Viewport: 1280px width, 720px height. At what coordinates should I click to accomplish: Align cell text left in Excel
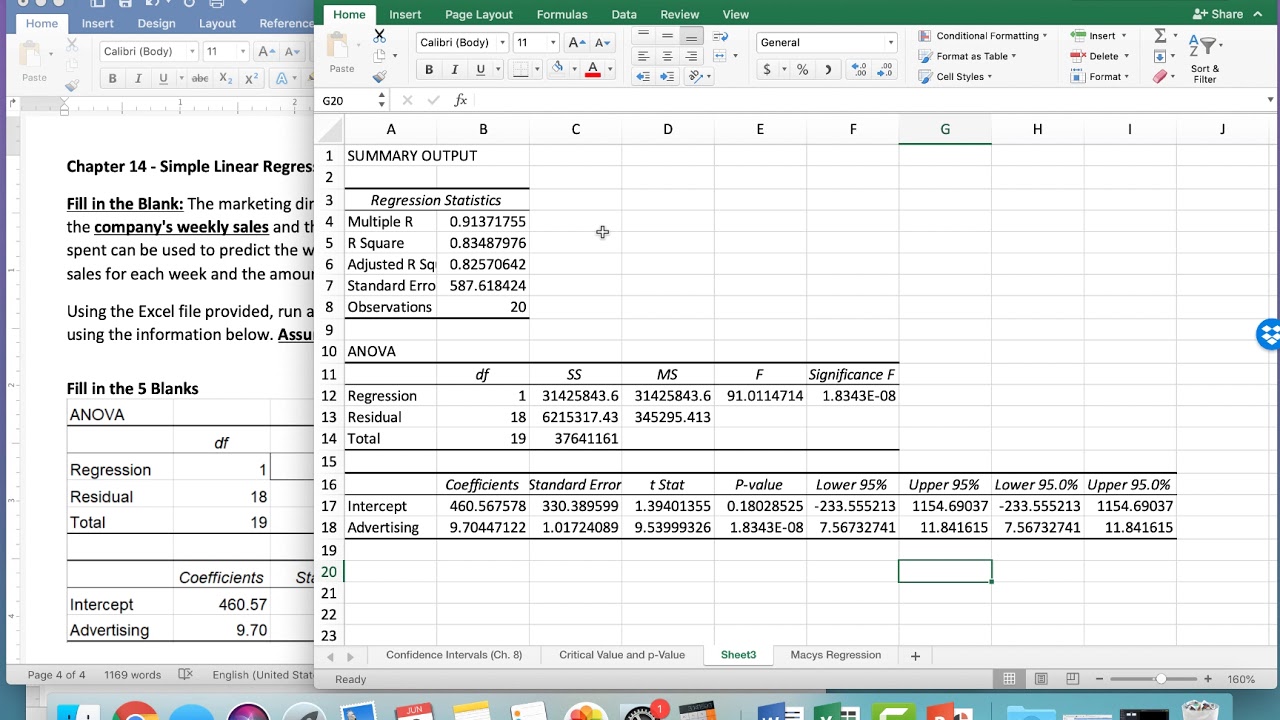coord(643,56)
